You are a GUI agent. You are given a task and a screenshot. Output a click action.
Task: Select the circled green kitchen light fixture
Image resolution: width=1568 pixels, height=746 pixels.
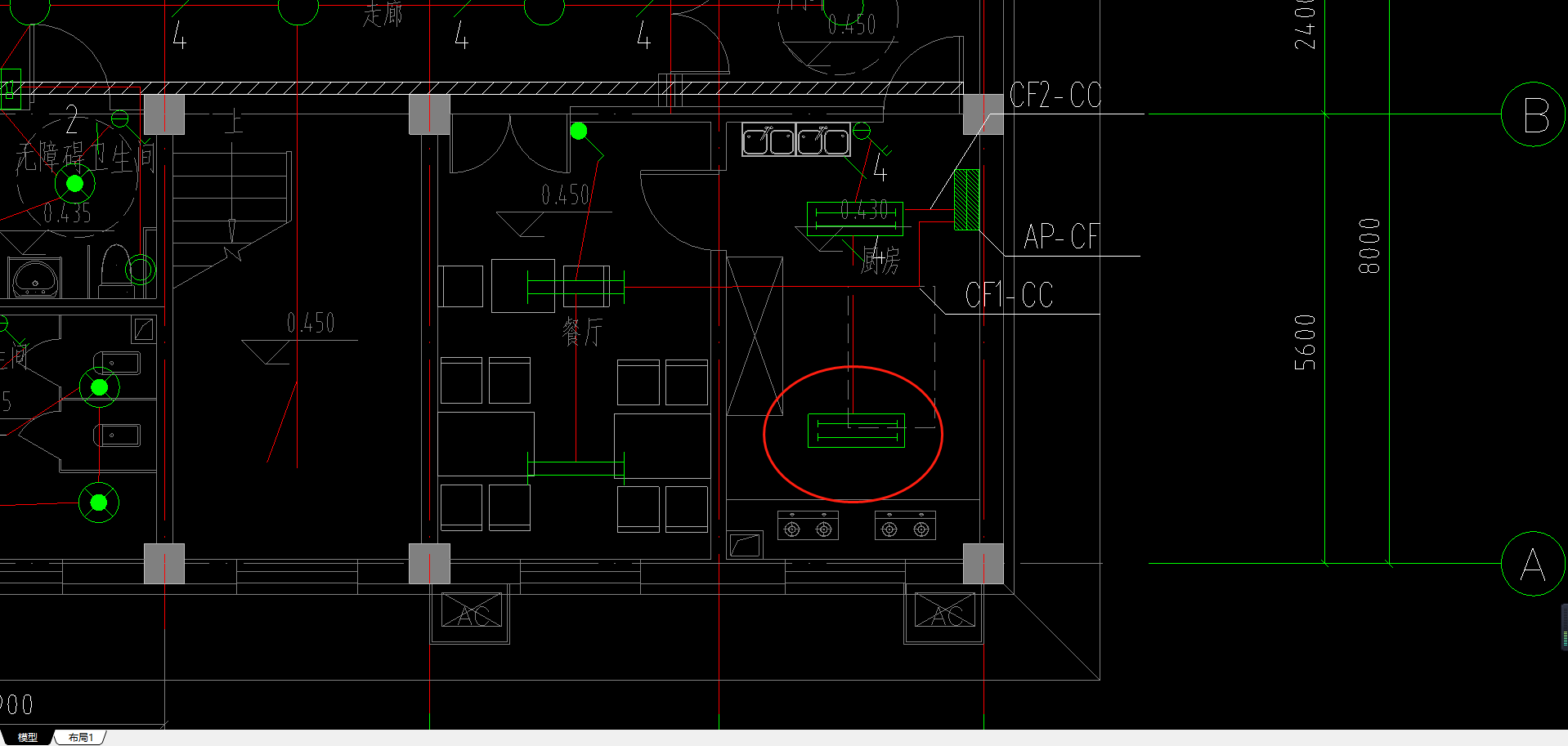click(856, 431)
